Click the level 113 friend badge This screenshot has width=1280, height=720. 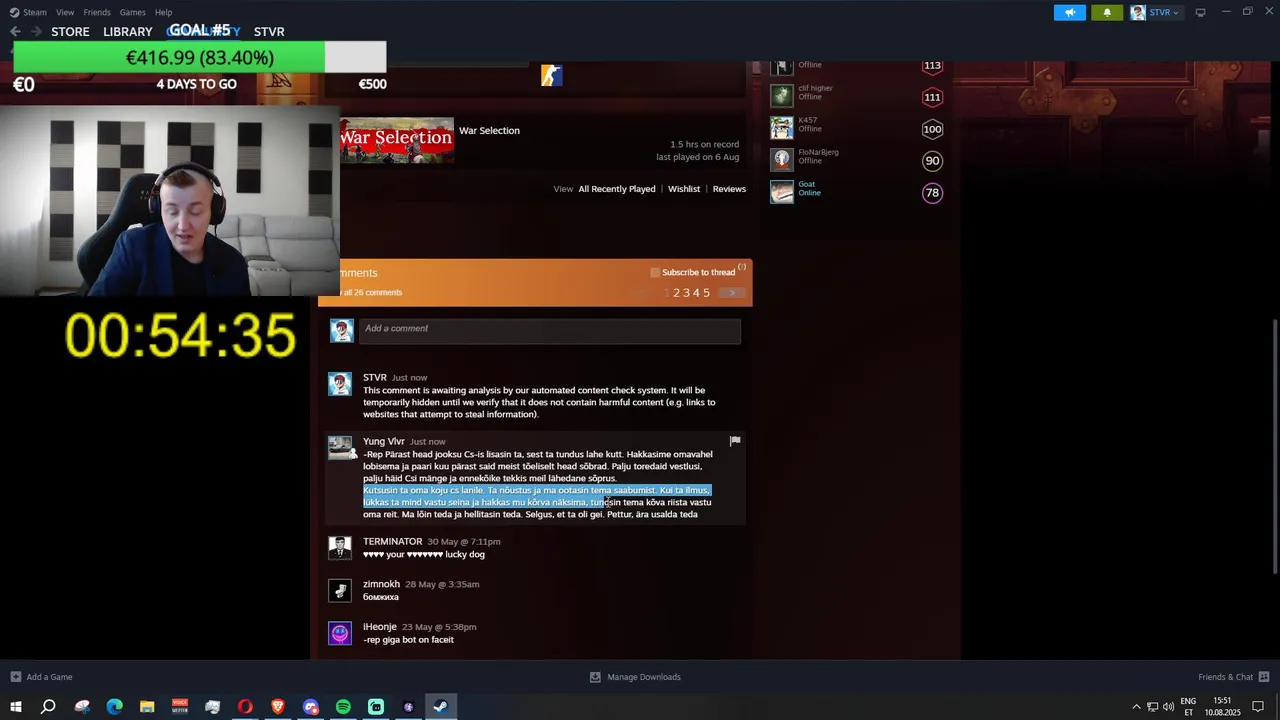[932, 66]
